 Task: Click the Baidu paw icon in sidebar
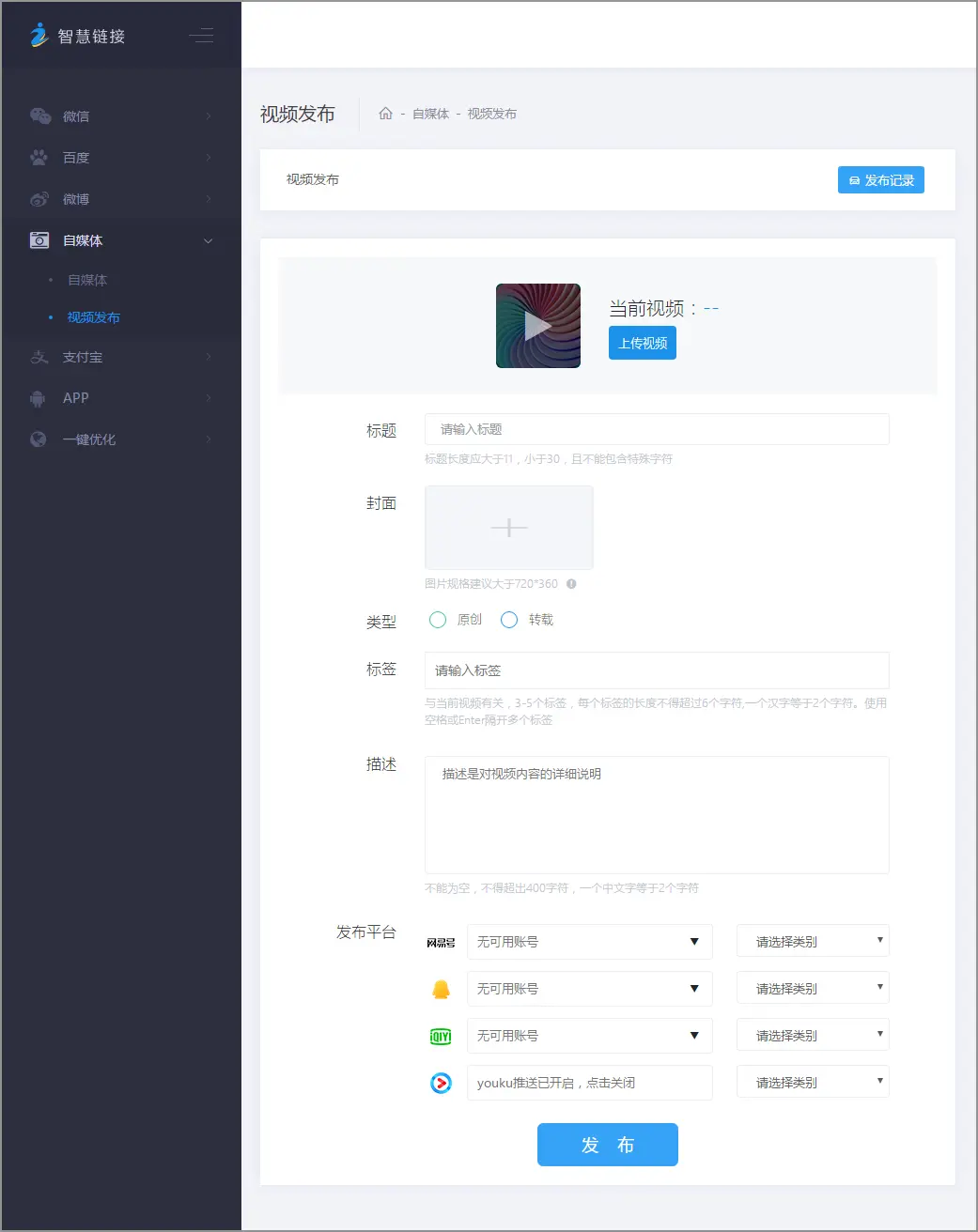point(39,158)
